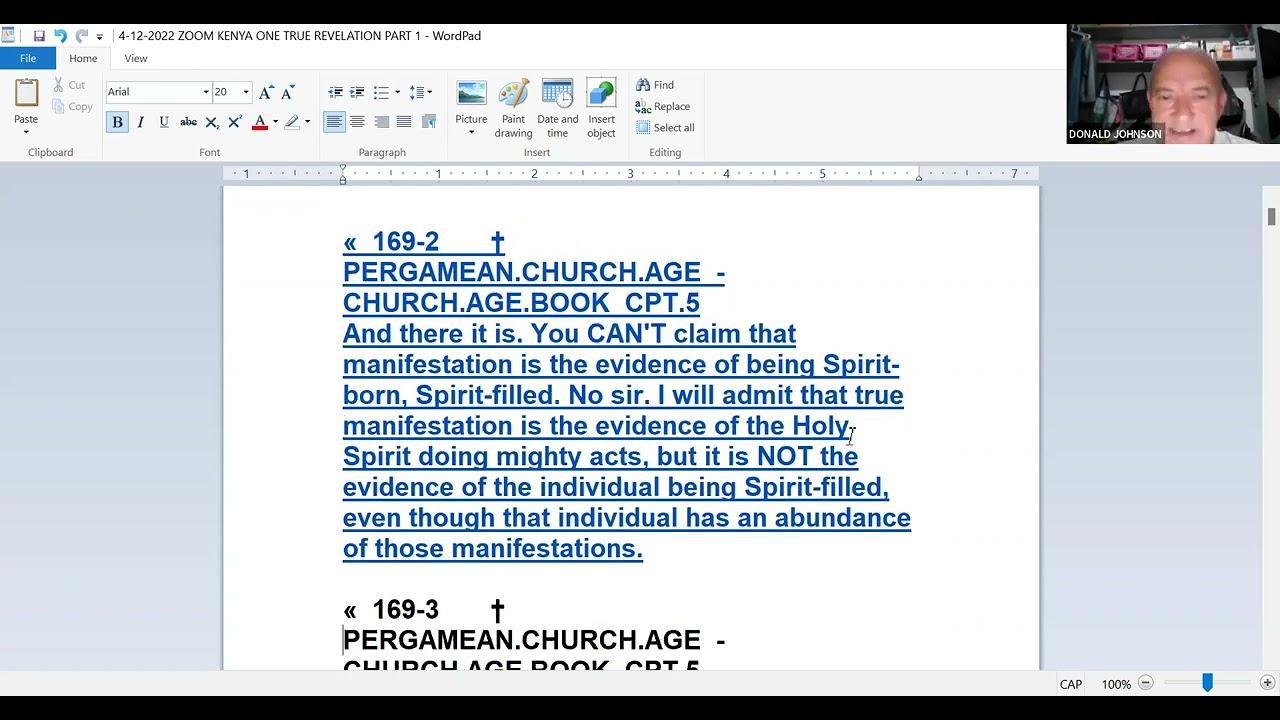The height and width of the screenshot is (720, 1280).
Task: Click Copy in the Clipboard group
Action: (x=72, y=106)
